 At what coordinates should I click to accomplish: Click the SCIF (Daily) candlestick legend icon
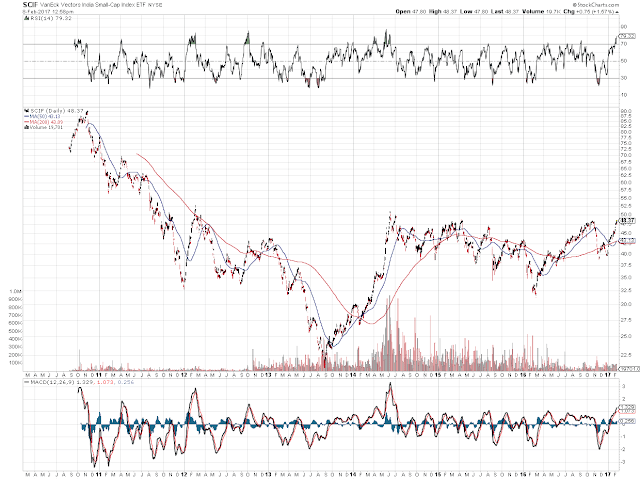point(27,111)
